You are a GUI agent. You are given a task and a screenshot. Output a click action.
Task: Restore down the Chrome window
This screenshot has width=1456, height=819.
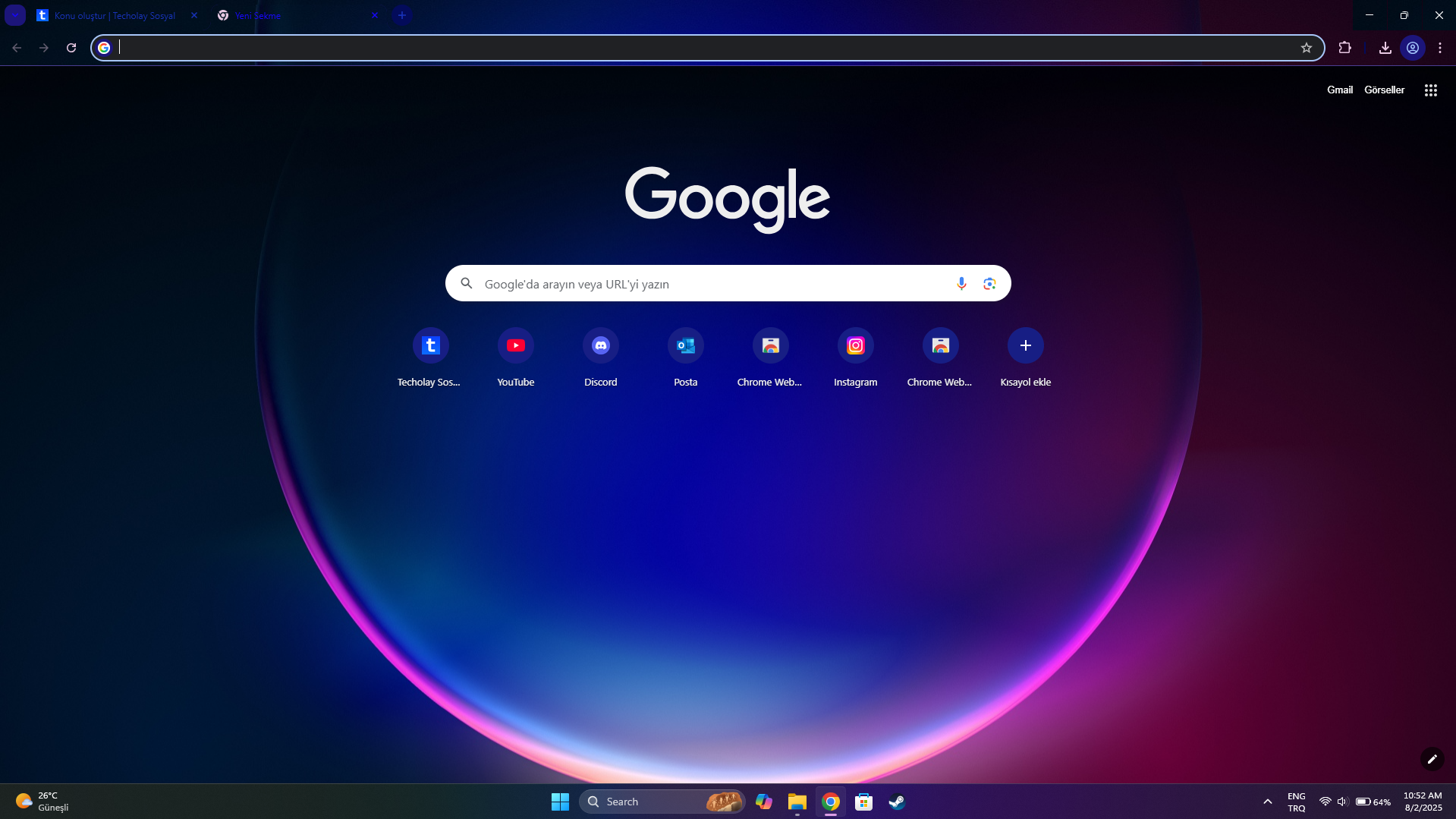click(1404, 15)
